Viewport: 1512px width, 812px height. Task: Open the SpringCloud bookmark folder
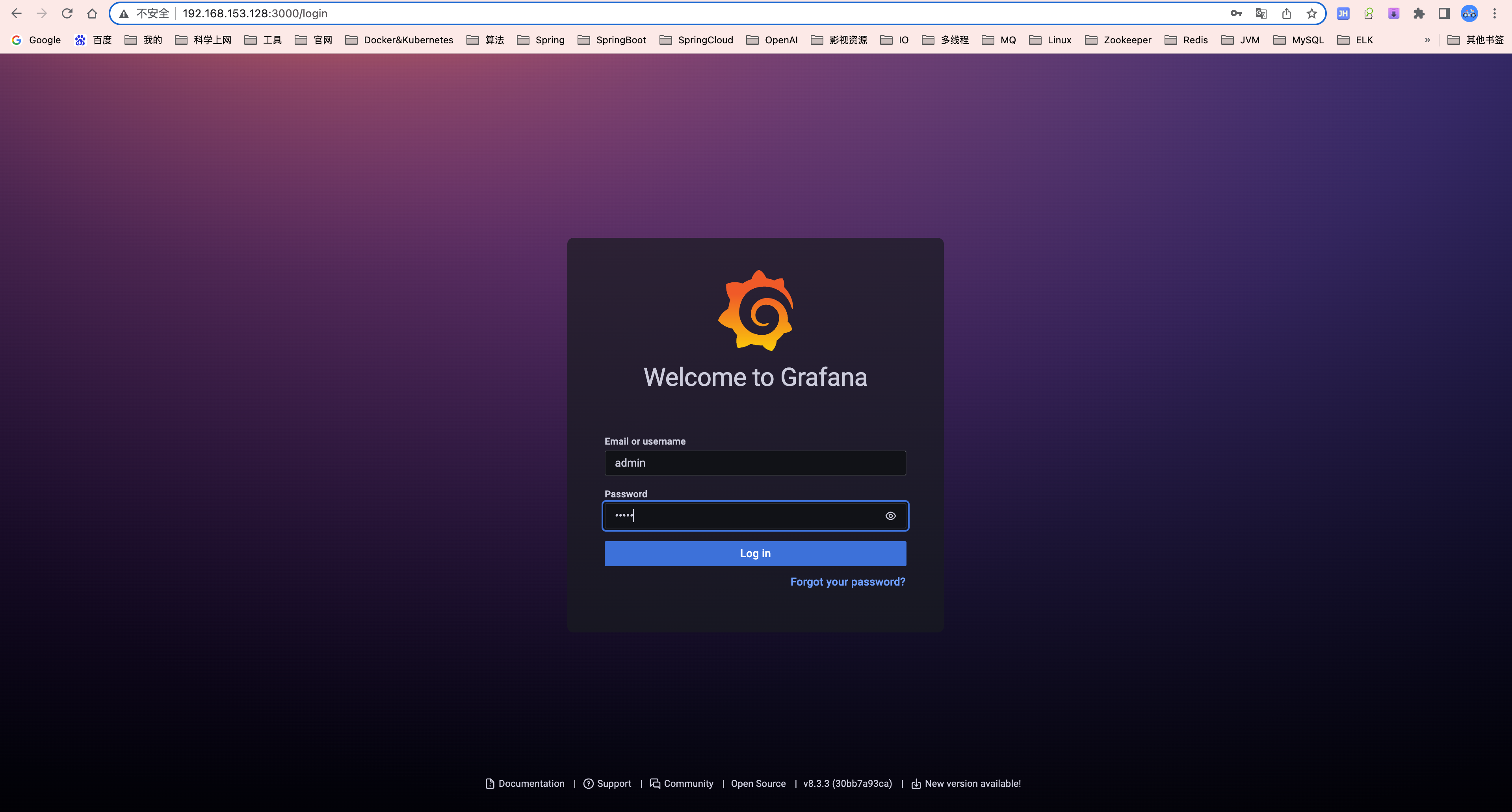(x=697, y=40)
